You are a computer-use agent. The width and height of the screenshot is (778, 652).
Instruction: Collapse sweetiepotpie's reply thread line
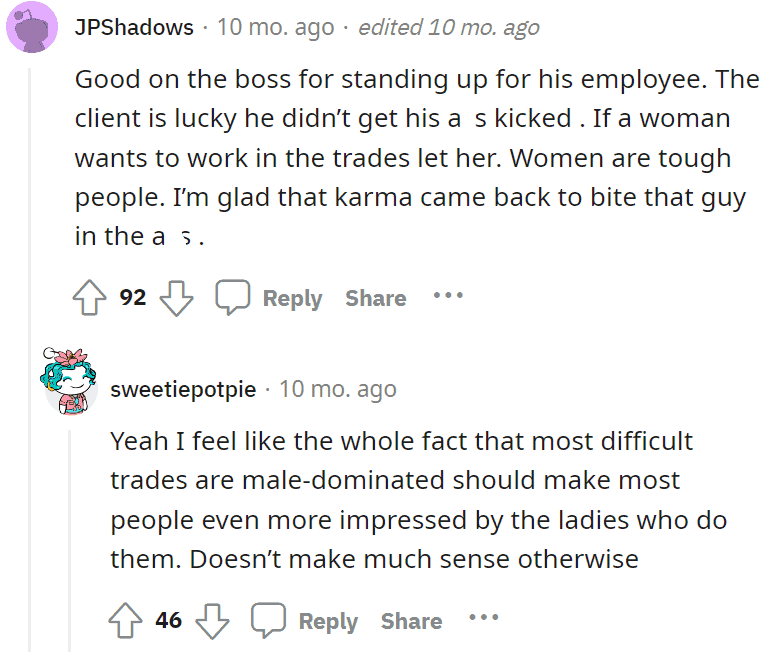click(x=69, y=541)
